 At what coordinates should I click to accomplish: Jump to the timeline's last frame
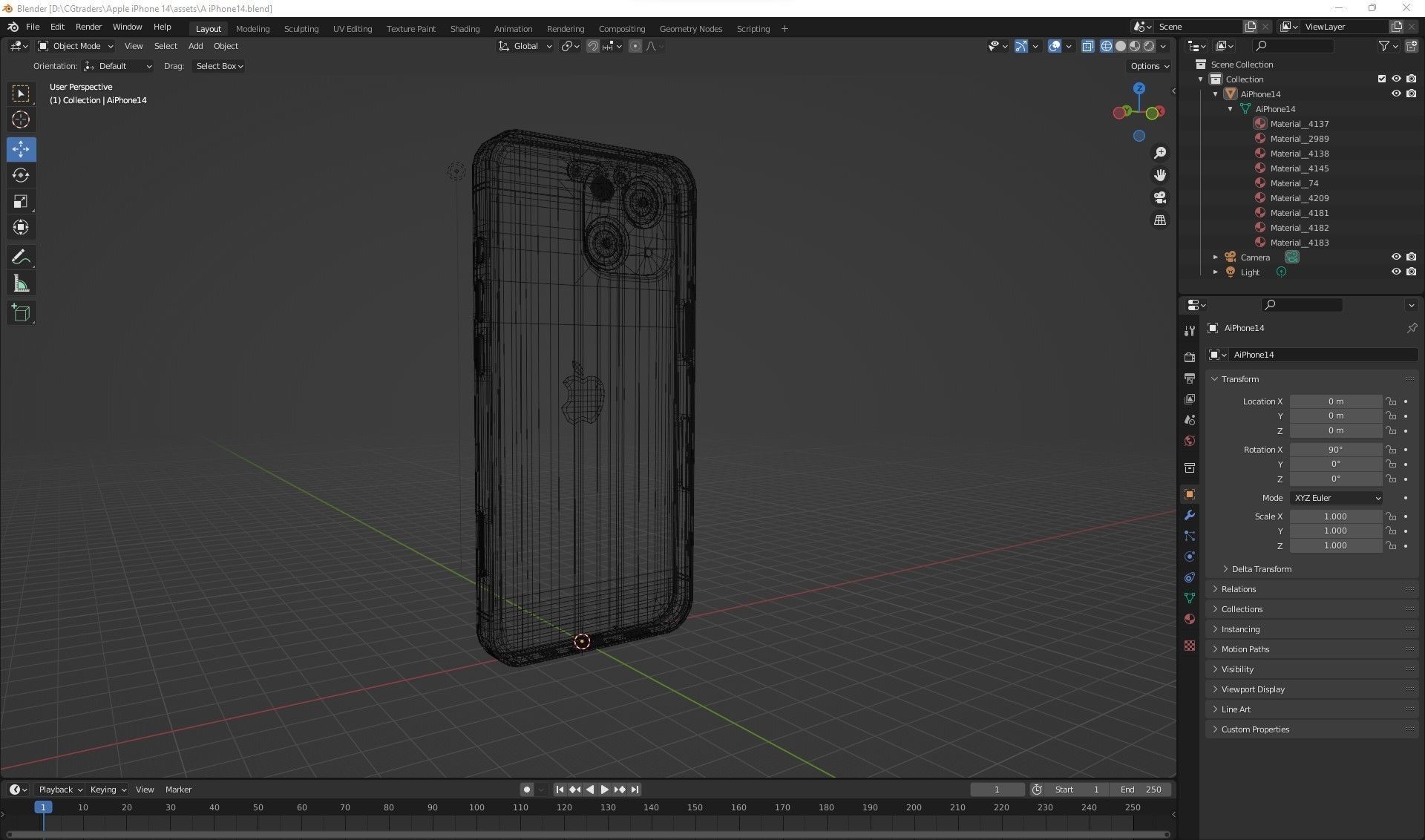click(635, 790)
